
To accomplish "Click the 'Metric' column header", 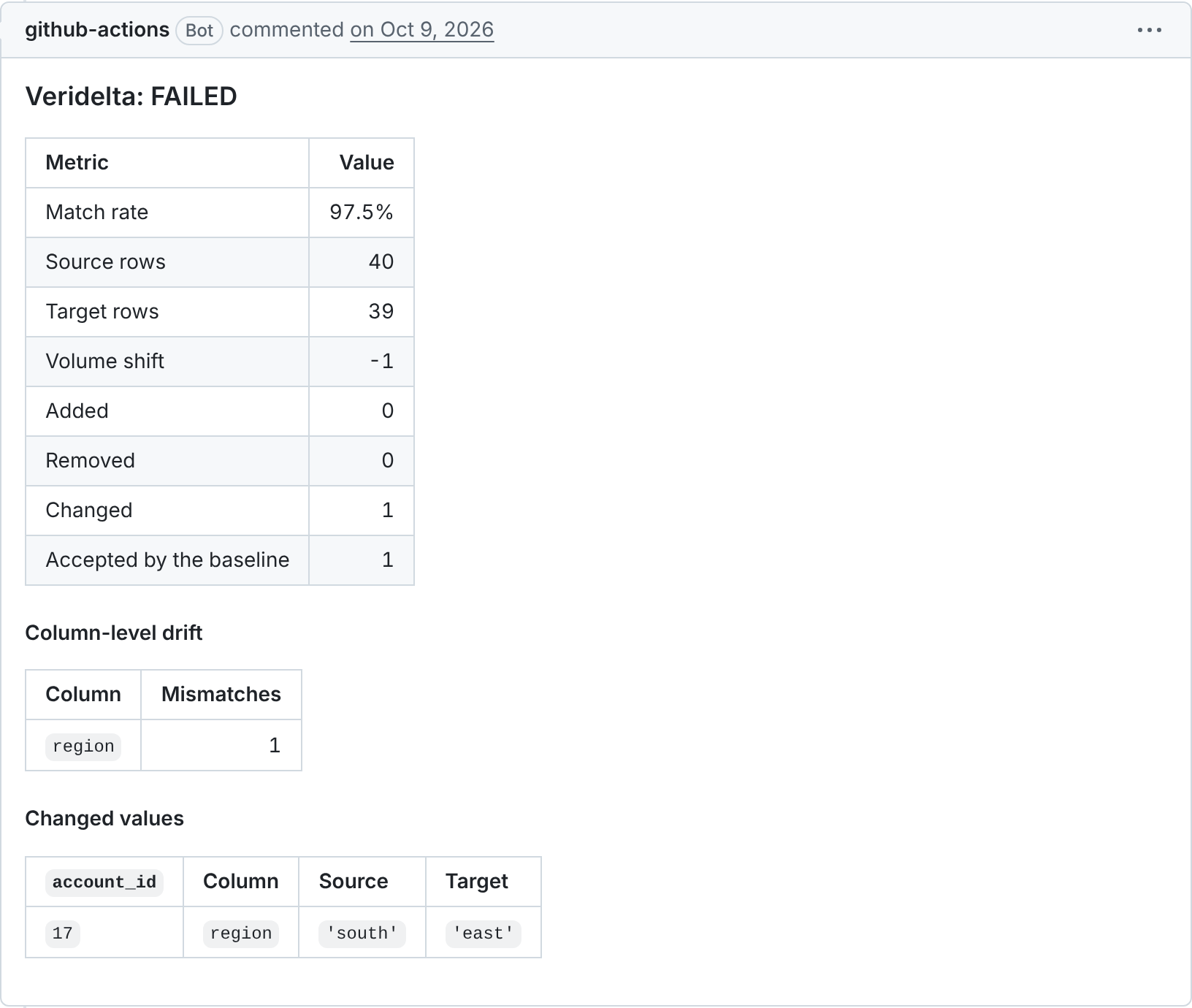I will (77, 162).
